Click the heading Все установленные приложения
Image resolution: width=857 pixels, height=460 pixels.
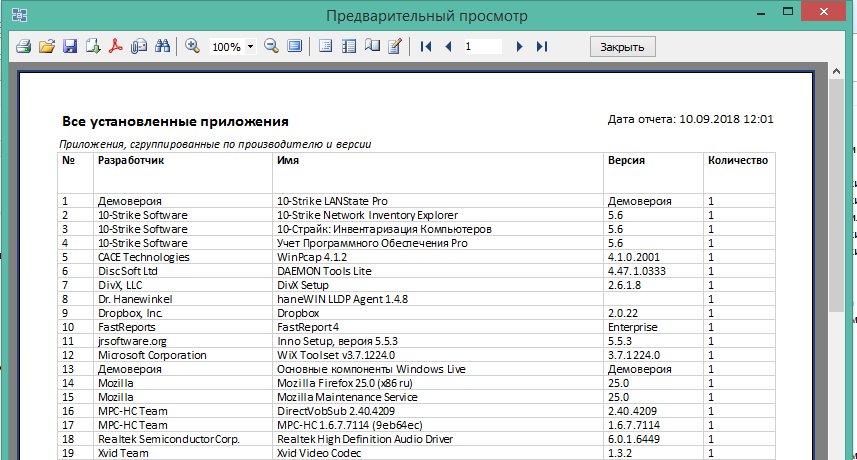tap(175, 121)
